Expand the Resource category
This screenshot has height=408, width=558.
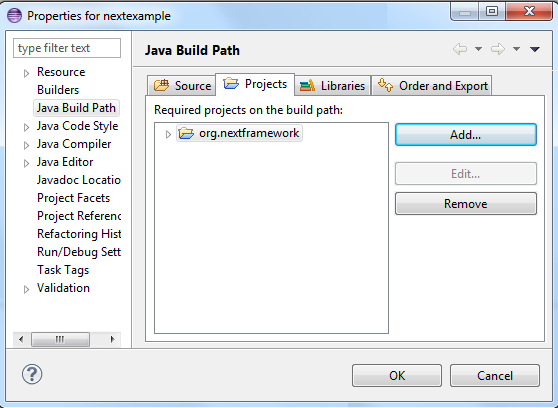tap(26, 73)
